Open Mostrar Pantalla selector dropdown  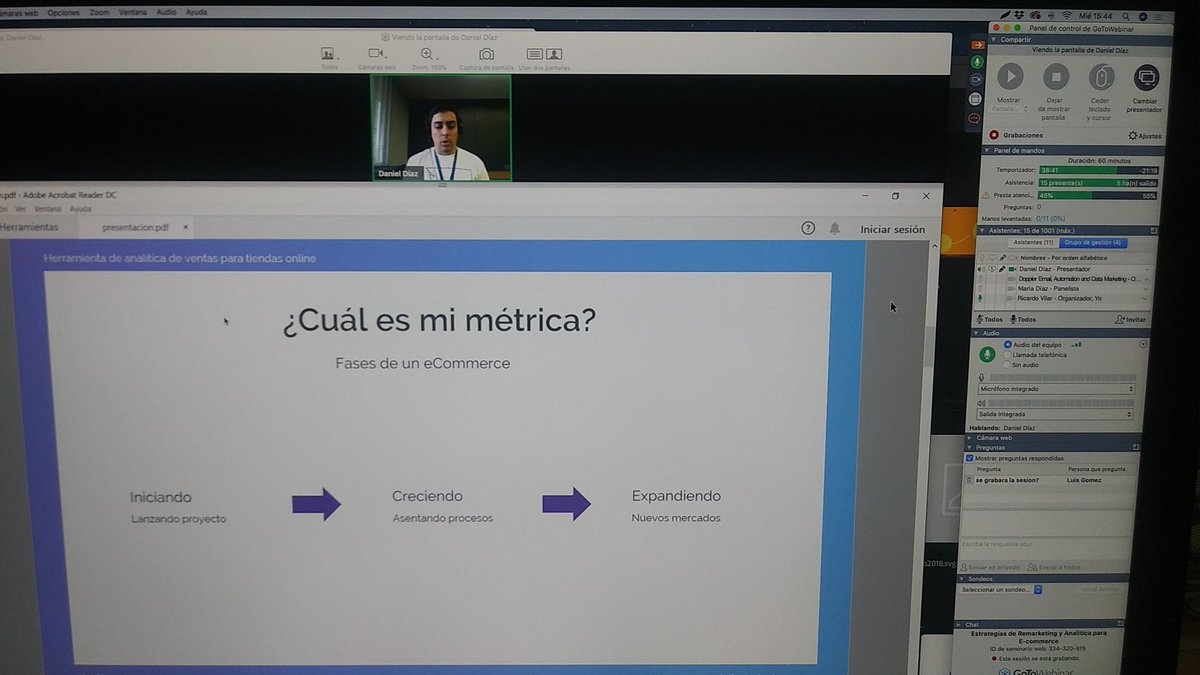(x=1009, y=109)
